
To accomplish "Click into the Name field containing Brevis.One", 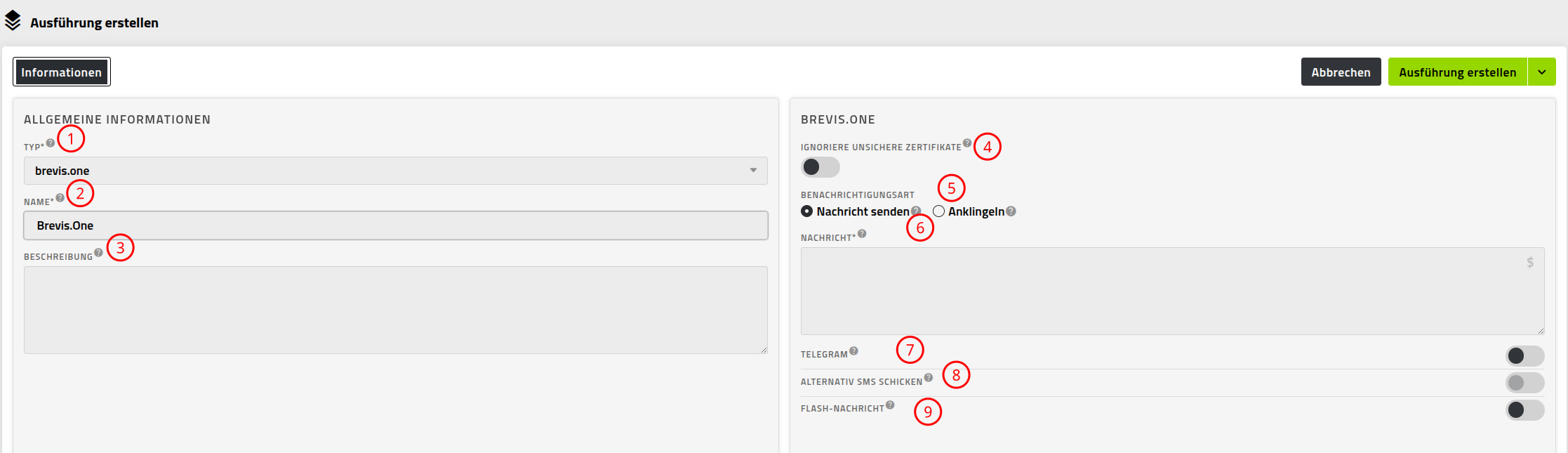I will point(396,225).
